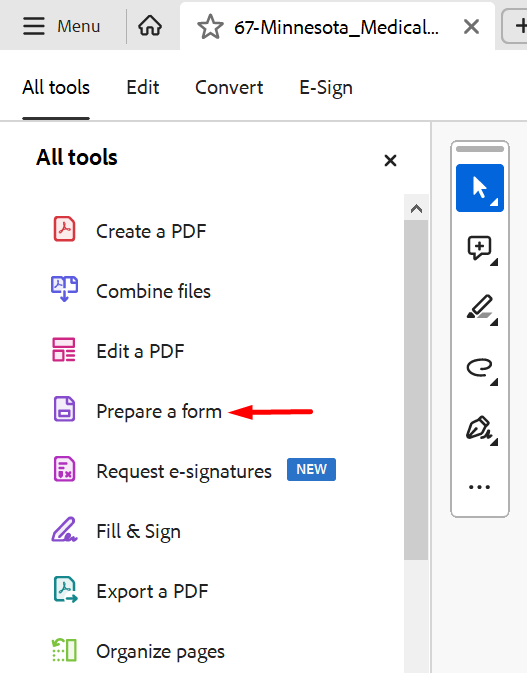The image size is (527, 673).
Task: Select the Fill & Sign pen tool
Action: click(480, 428)
